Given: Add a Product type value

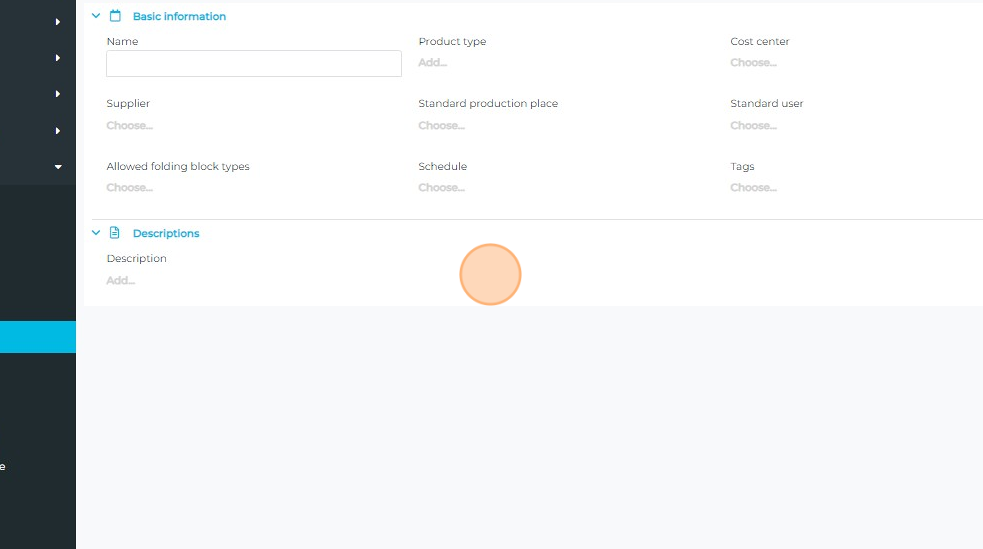Looking at the screenshot, I should pyautogui.click(x=432, y=63).
